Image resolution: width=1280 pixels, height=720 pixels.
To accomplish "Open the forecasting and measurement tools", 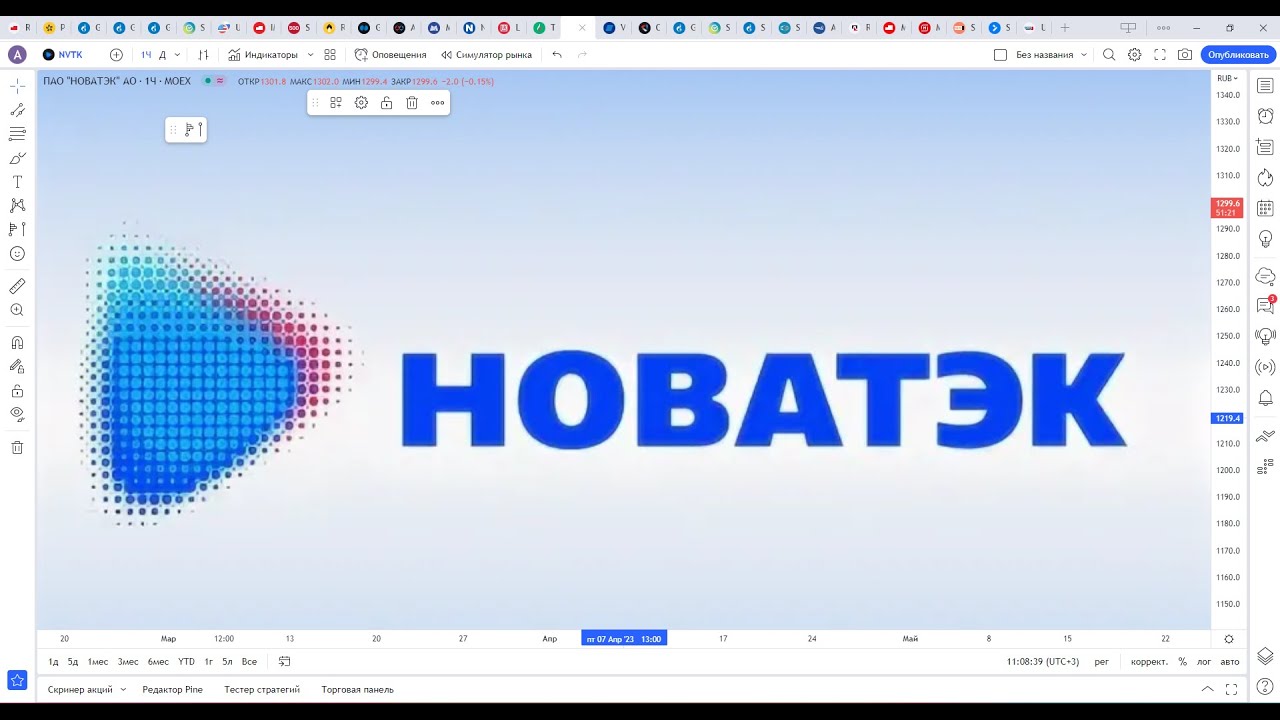I will coord(17,229).
